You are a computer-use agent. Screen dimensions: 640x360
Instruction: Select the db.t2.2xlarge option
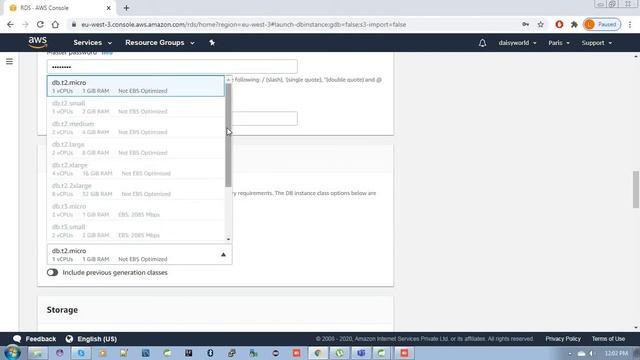coord(136,189)
